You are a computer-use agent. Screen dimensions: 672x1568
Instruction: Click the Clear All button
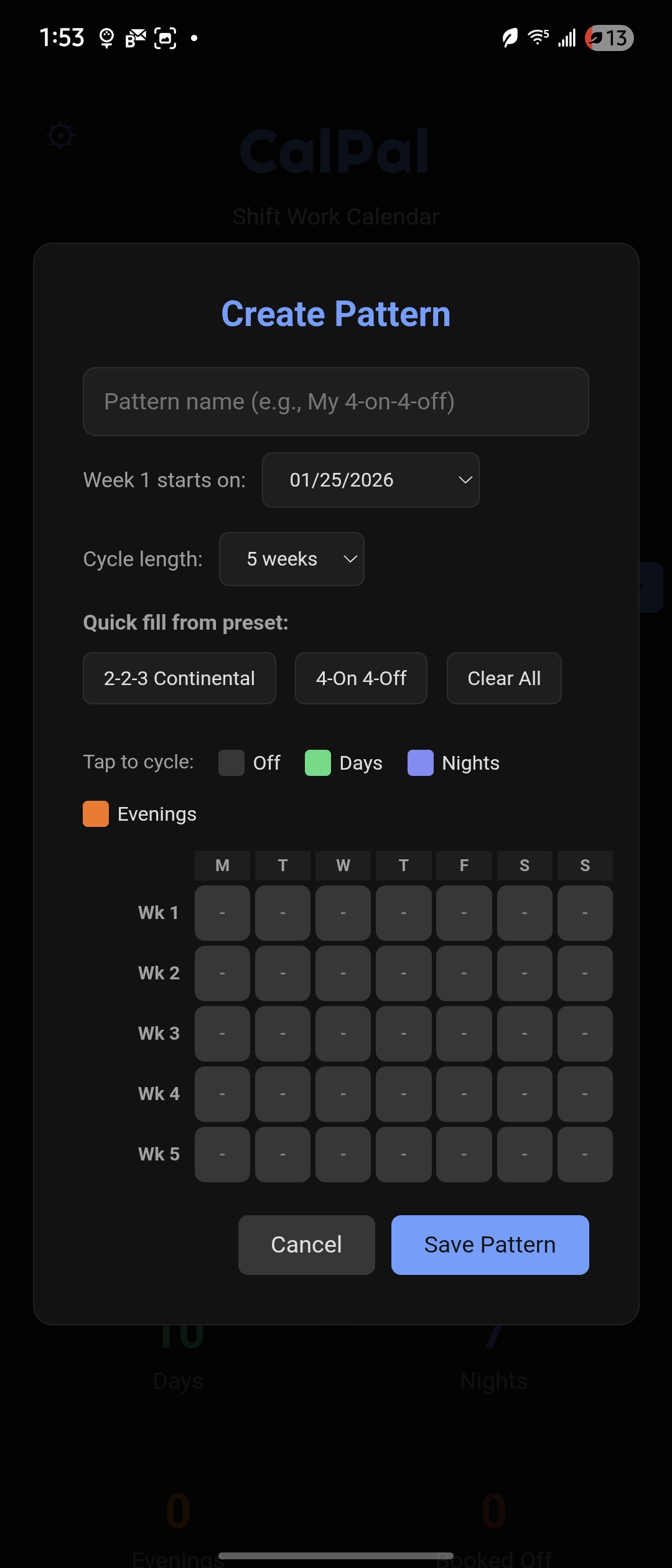pos(504,678)
